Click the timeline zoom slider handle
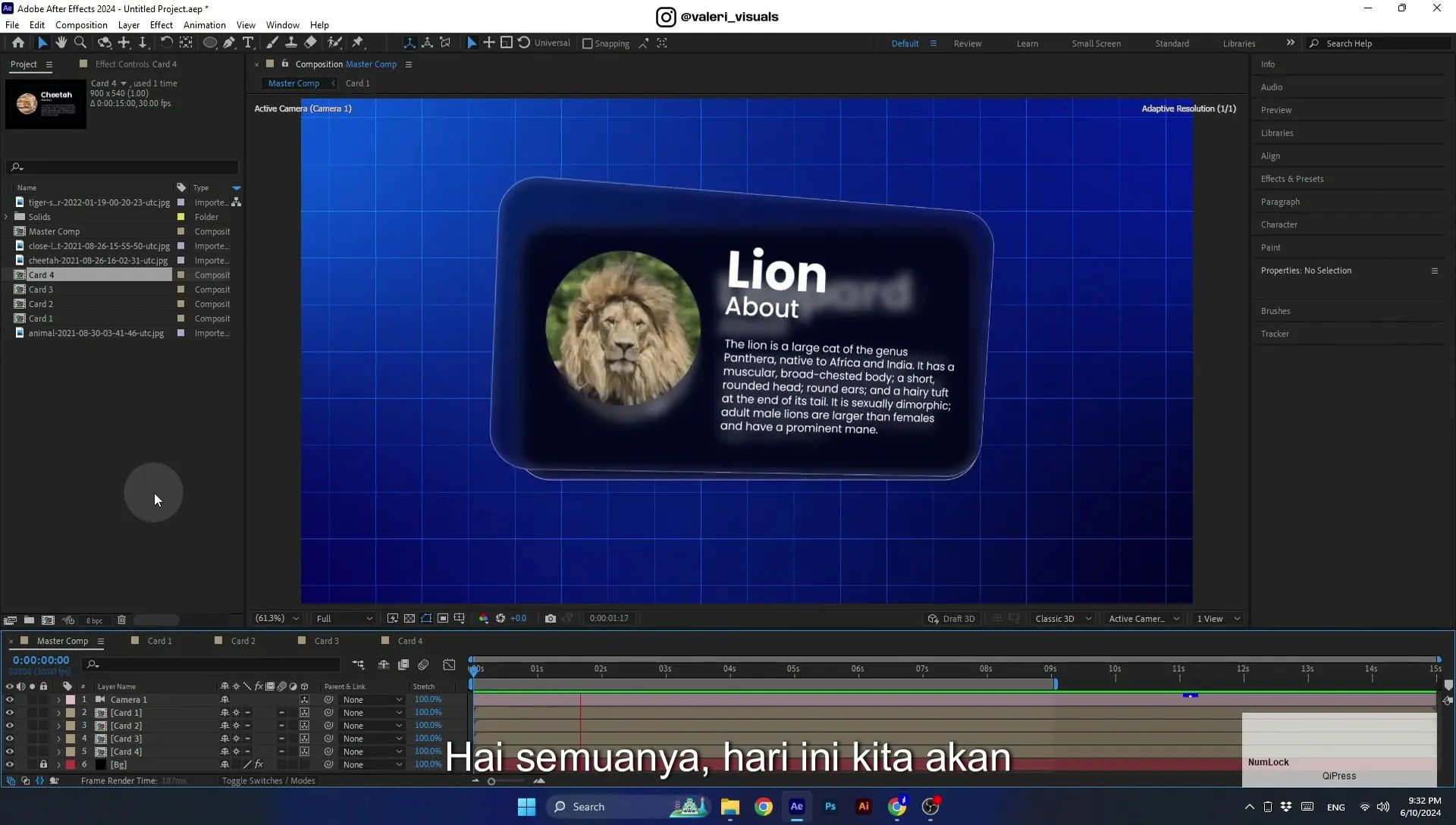Screen dimensions: 1456x825 point(491,782)
